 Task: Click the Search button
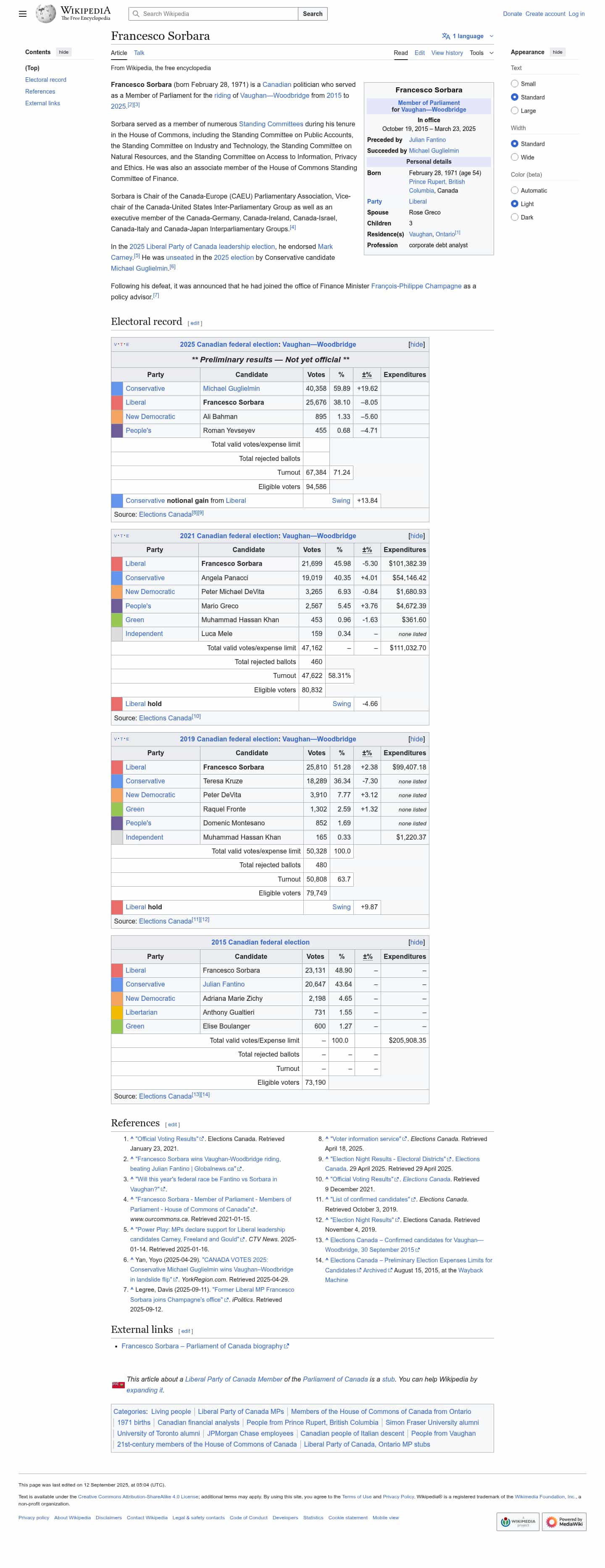313,14
